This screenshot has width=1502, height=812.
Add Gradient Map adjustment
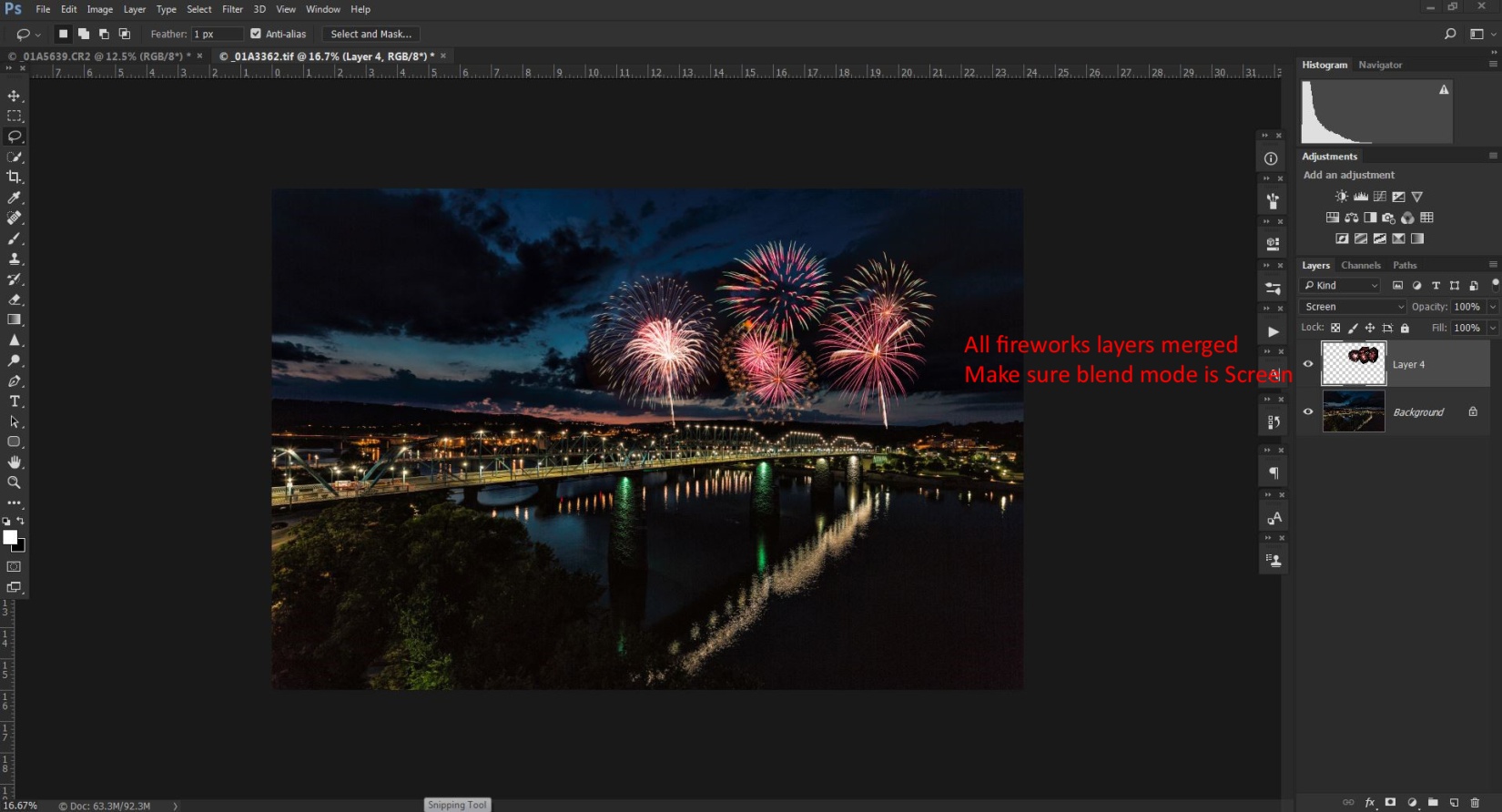1417,239
